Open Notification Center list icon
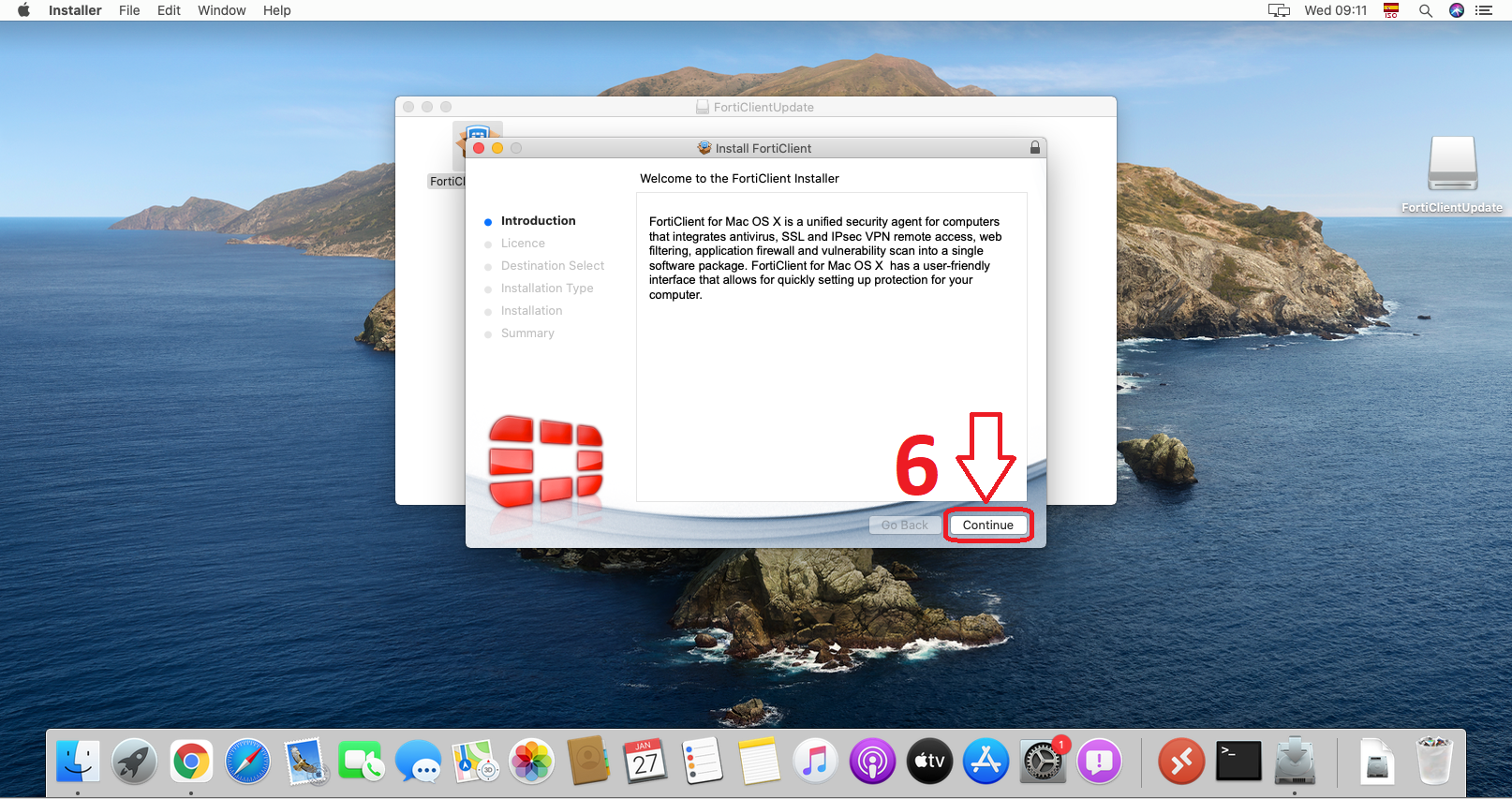Screen dimensions: 1512x799 click(x=1484, y=10)
